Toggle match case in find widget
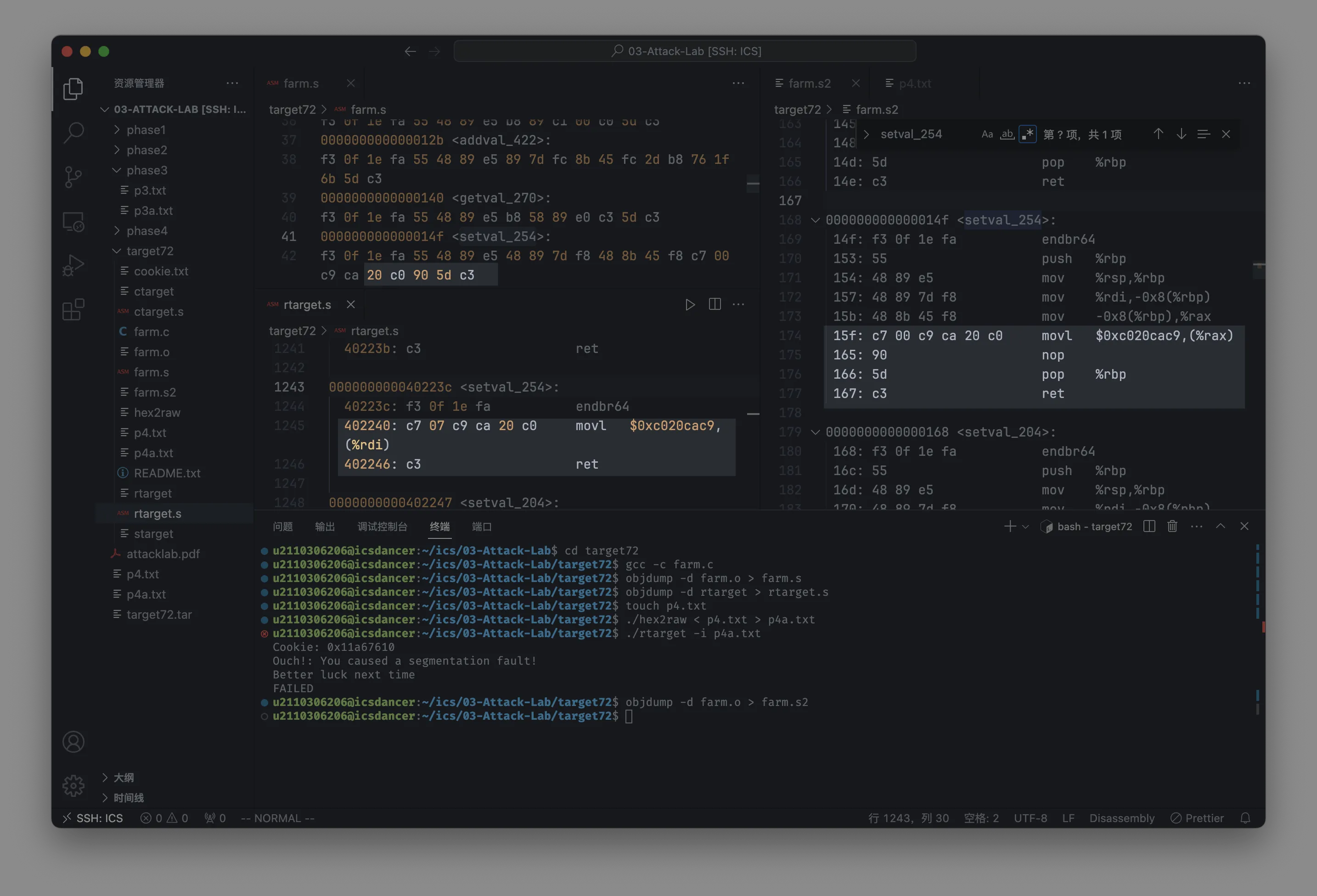The height and width of the screenshot is (896, 1317). 987,134
